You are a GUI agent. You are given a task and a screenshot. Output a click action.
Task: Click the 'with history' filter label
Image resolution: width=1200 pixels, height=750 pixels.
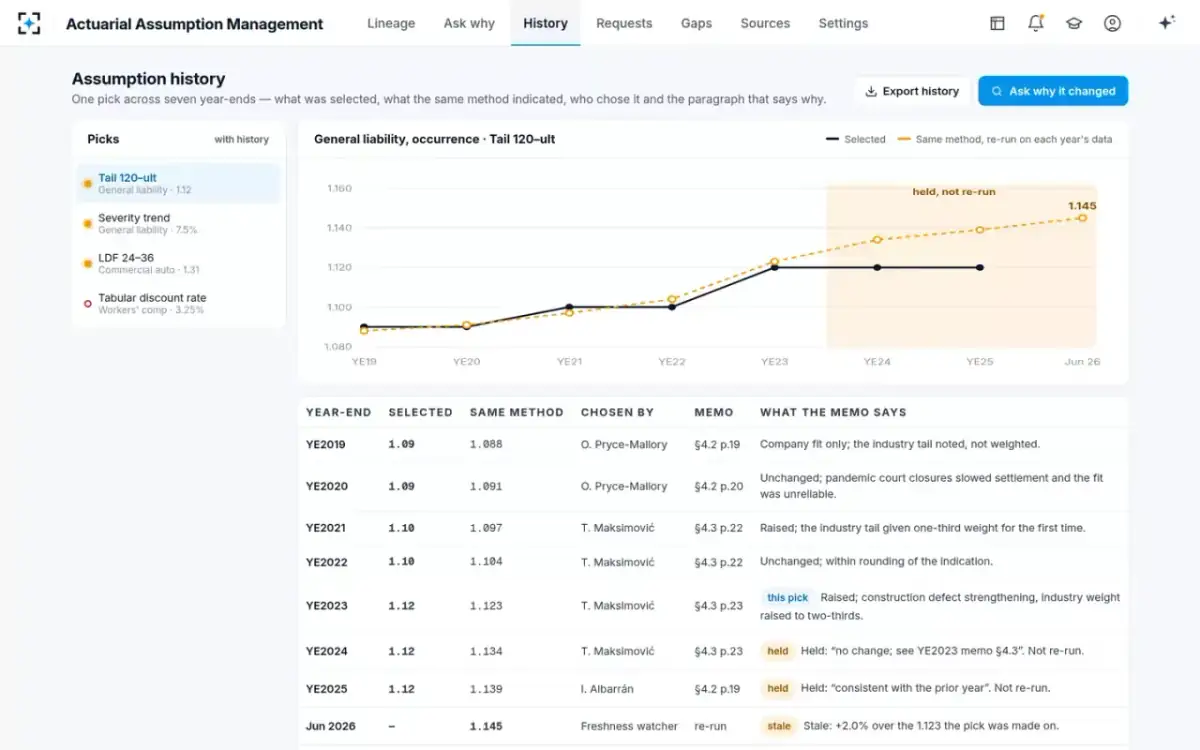coord(241,140)
